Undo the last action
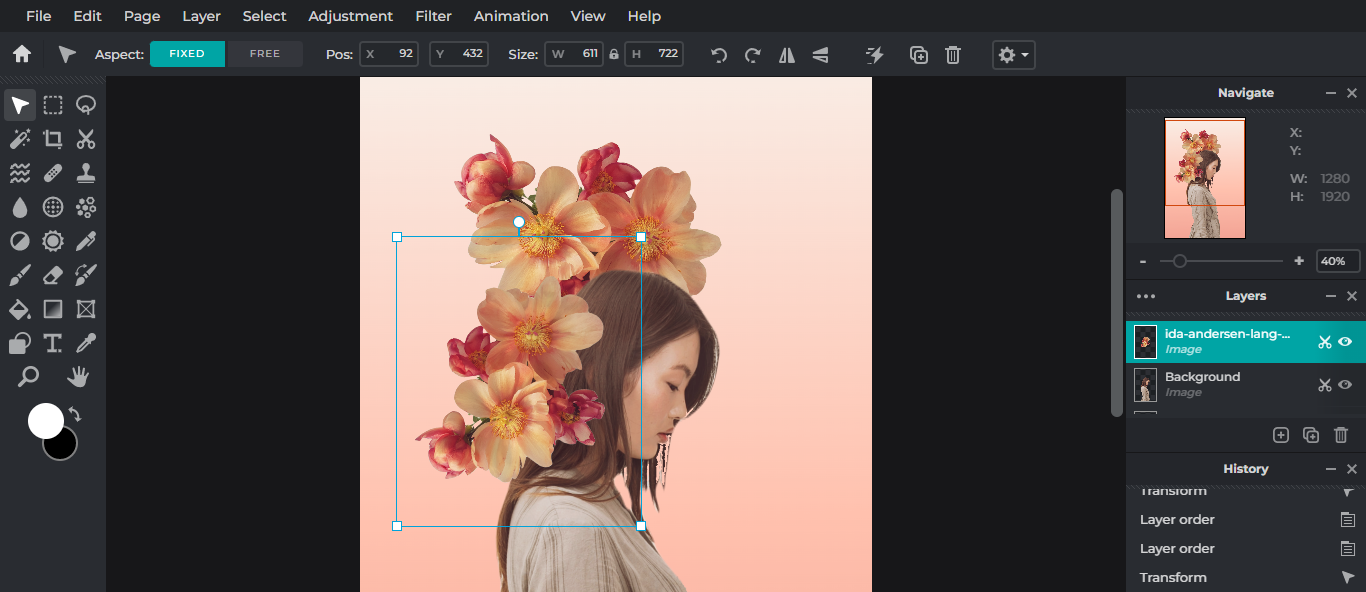Viewport: 1366px width, 592px height. pyautogui.click(x=718, y=55)
